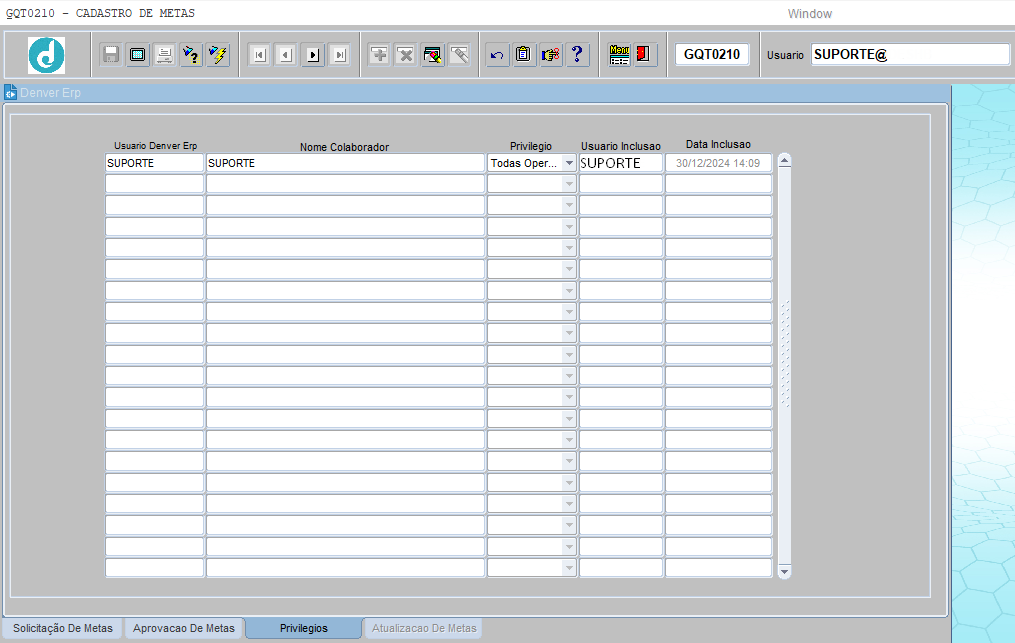
Task: Click the Execute Query lightning icon
Action: tap(218, 54)
